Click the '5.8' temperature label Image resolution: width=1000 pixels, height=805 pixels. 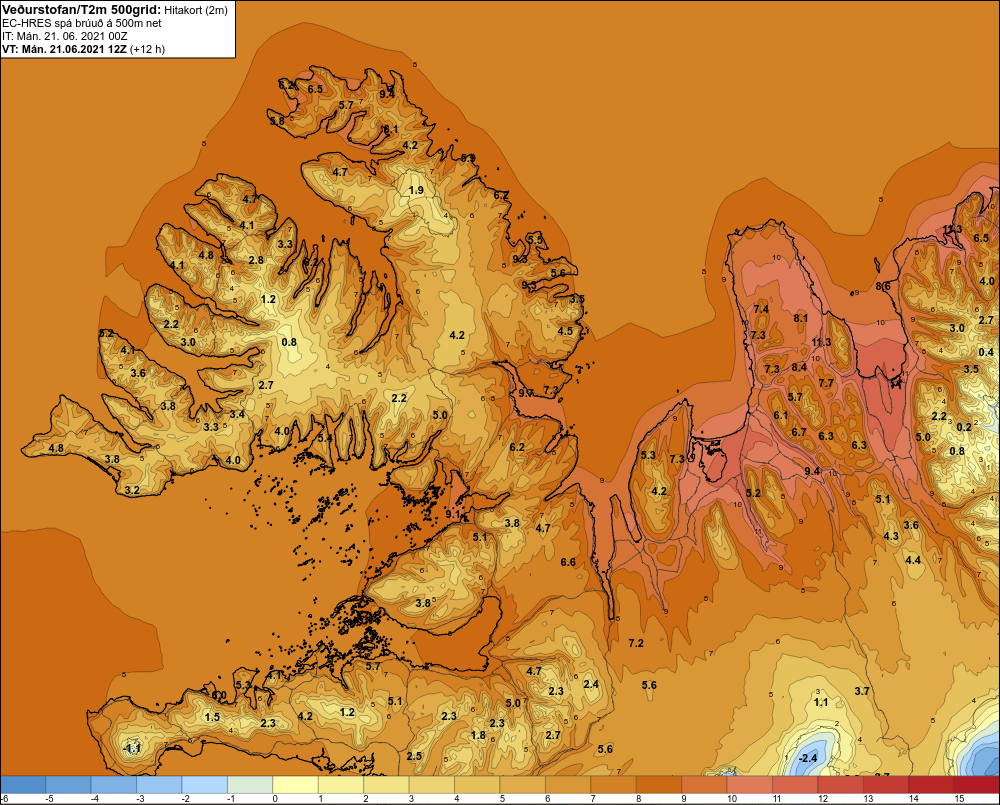click(x=277, y=121)
